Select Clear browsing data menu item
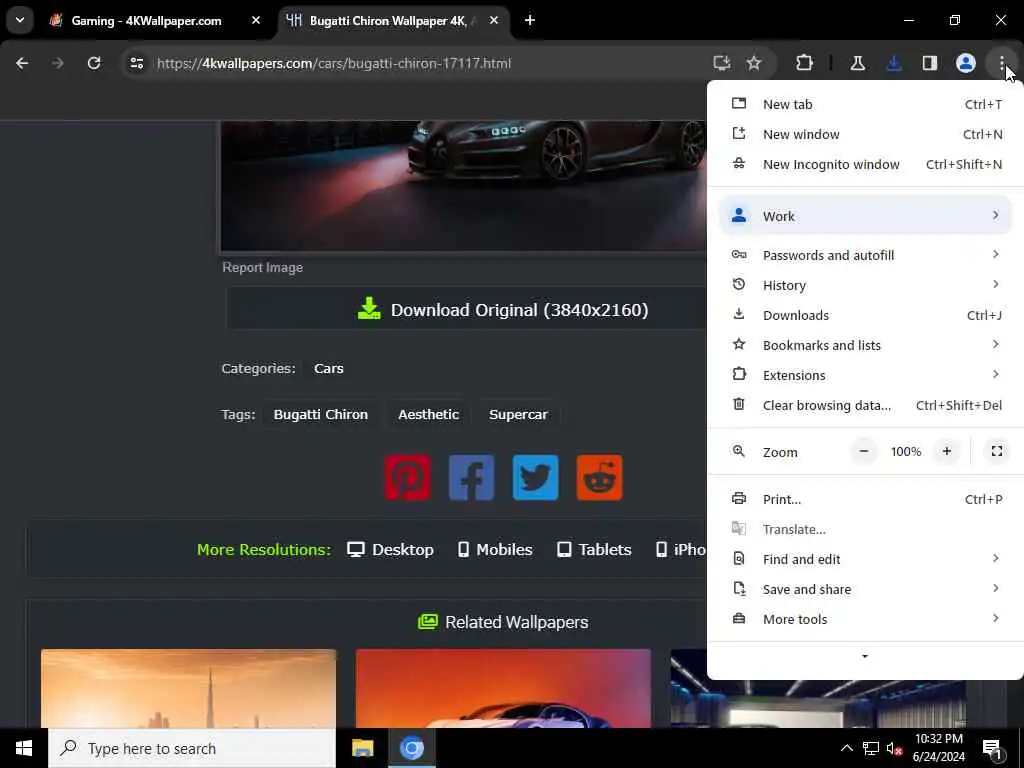 tap(865, 406)
